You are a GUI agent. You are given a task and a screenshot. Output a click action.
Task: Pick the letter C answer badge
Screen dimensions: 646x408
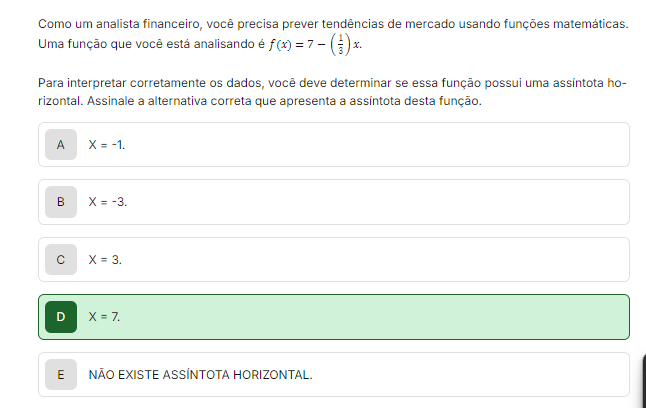click(61, 260)
